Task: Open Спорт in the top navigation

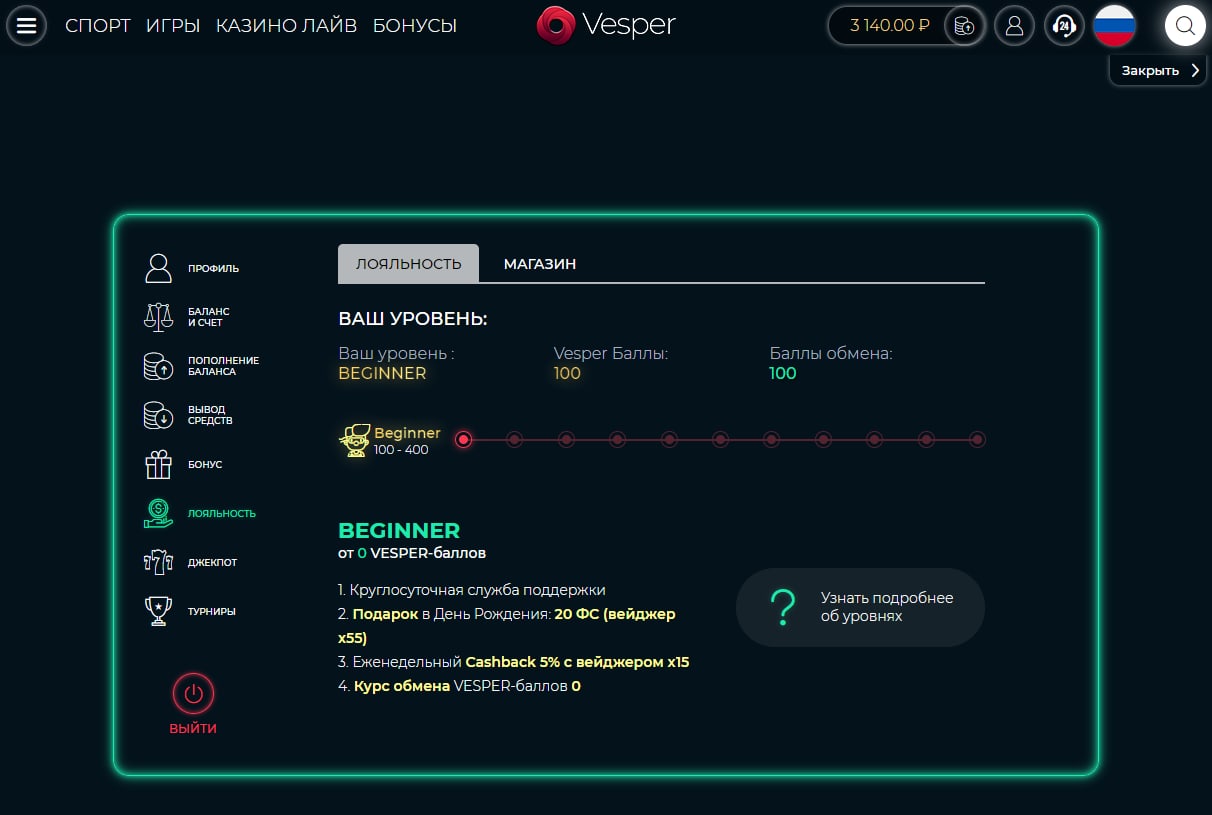Action: pos(98,26)
